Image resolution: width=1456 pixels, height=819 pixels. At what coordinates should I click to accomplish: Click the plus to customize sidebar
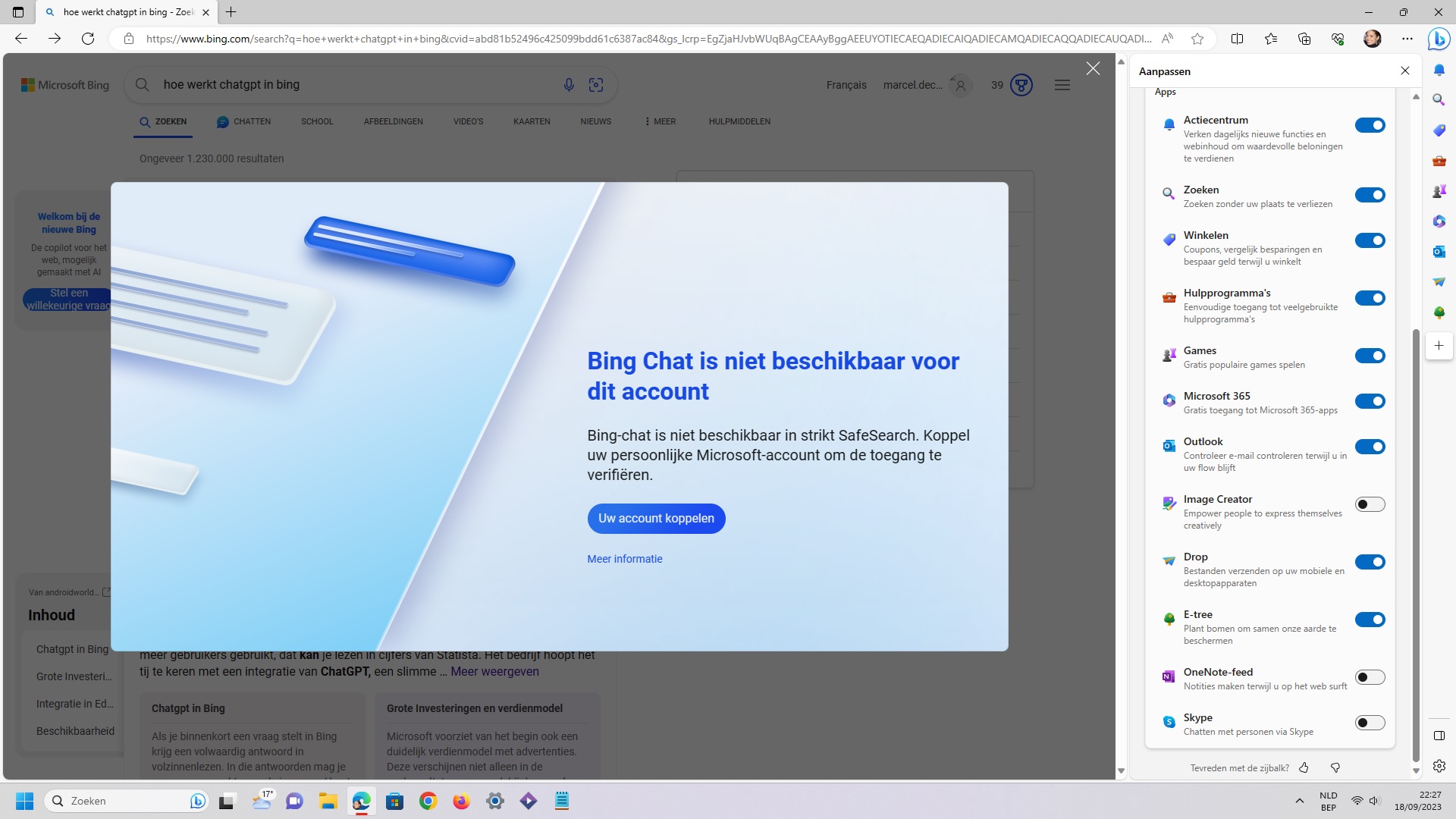pyautogui.click(x=1439, y=346)
